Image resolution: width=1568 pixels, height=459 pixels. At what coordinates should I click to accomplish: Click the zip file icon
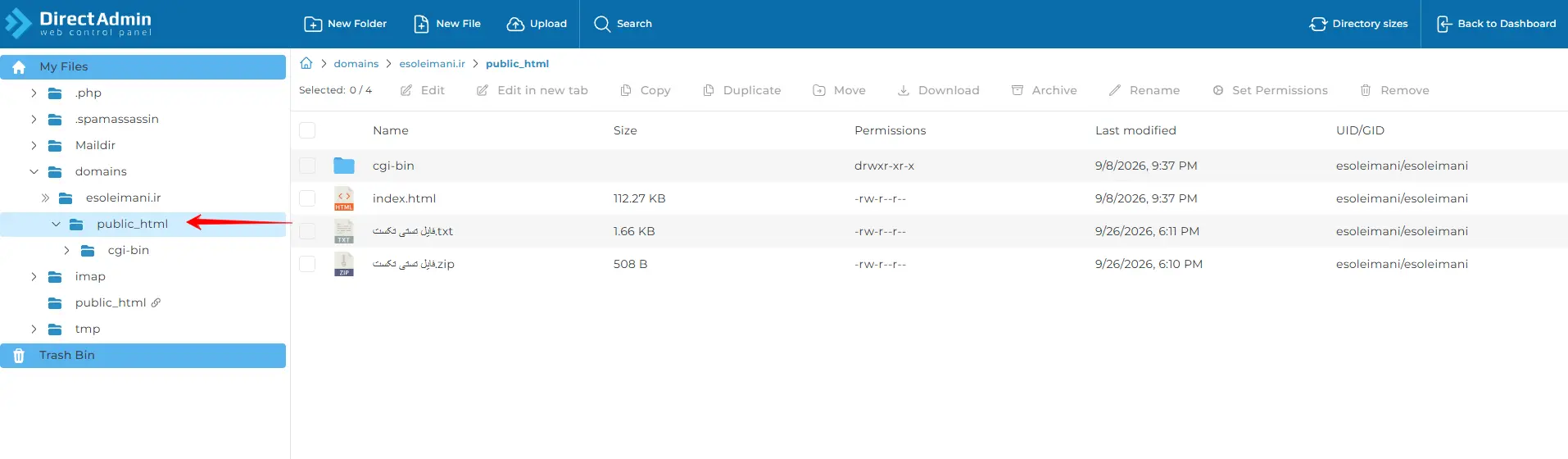(344, 264)
